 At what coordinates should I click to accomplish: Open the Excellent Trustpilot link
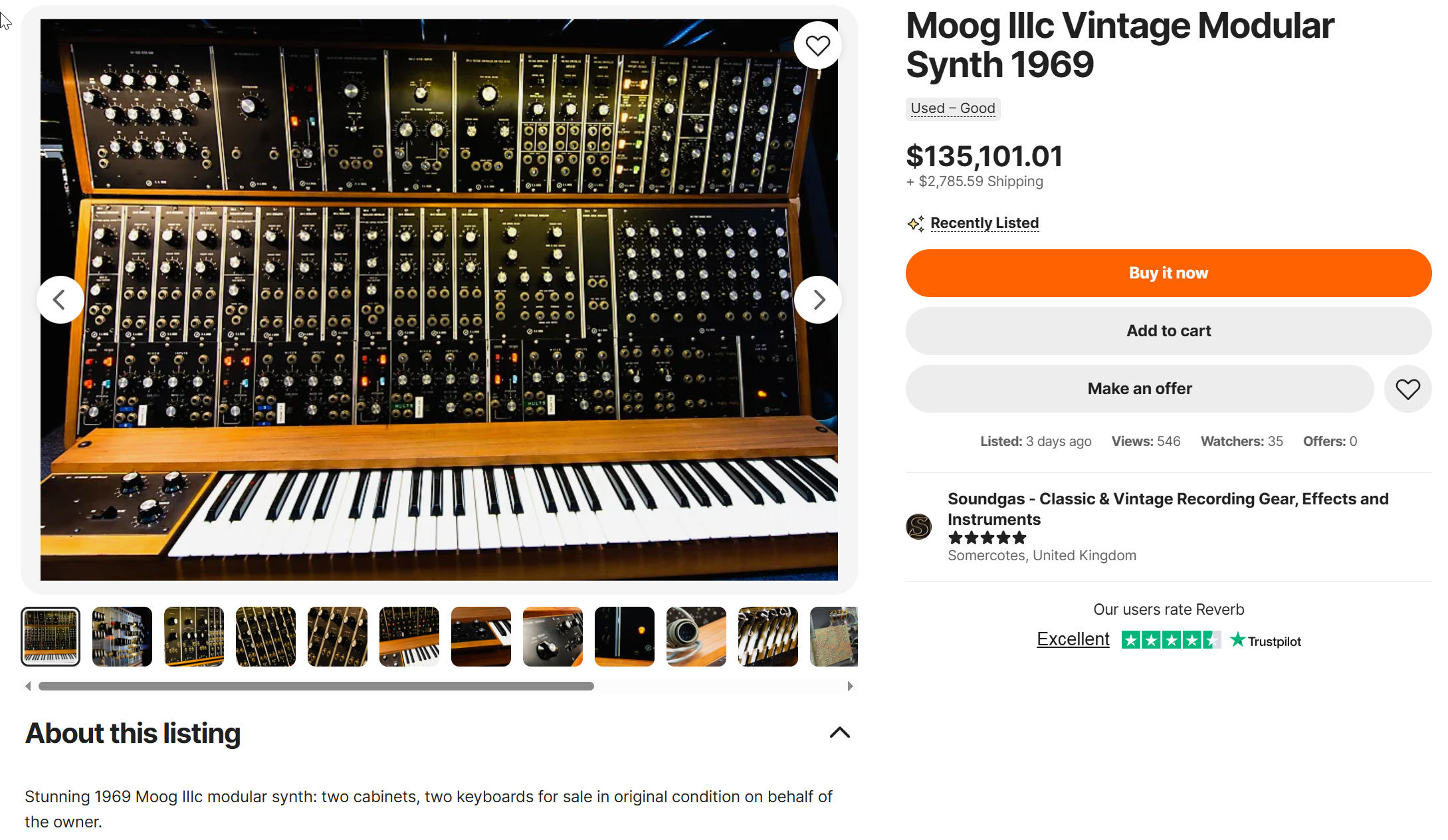point(1073,639)
